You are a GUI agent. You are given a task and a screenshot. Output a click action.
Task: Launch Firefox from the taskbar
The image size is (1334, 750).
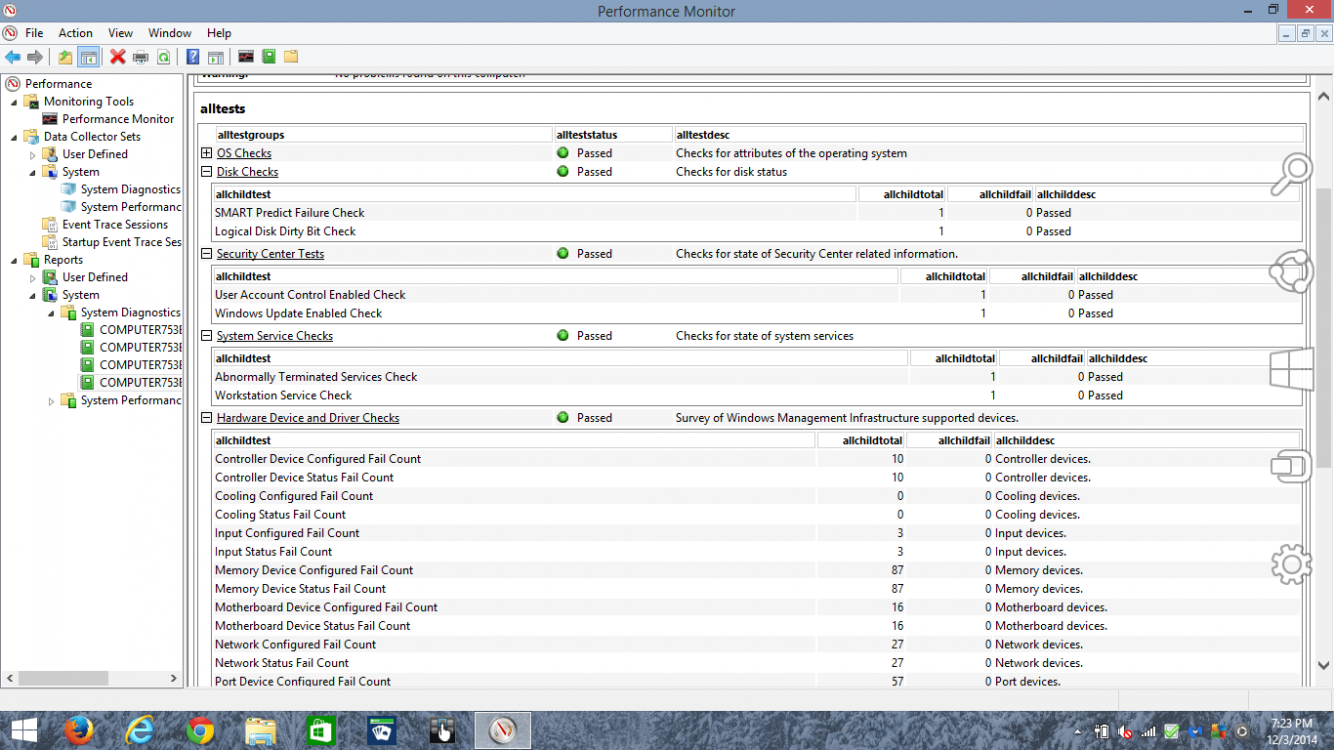(x=78, y=731)
